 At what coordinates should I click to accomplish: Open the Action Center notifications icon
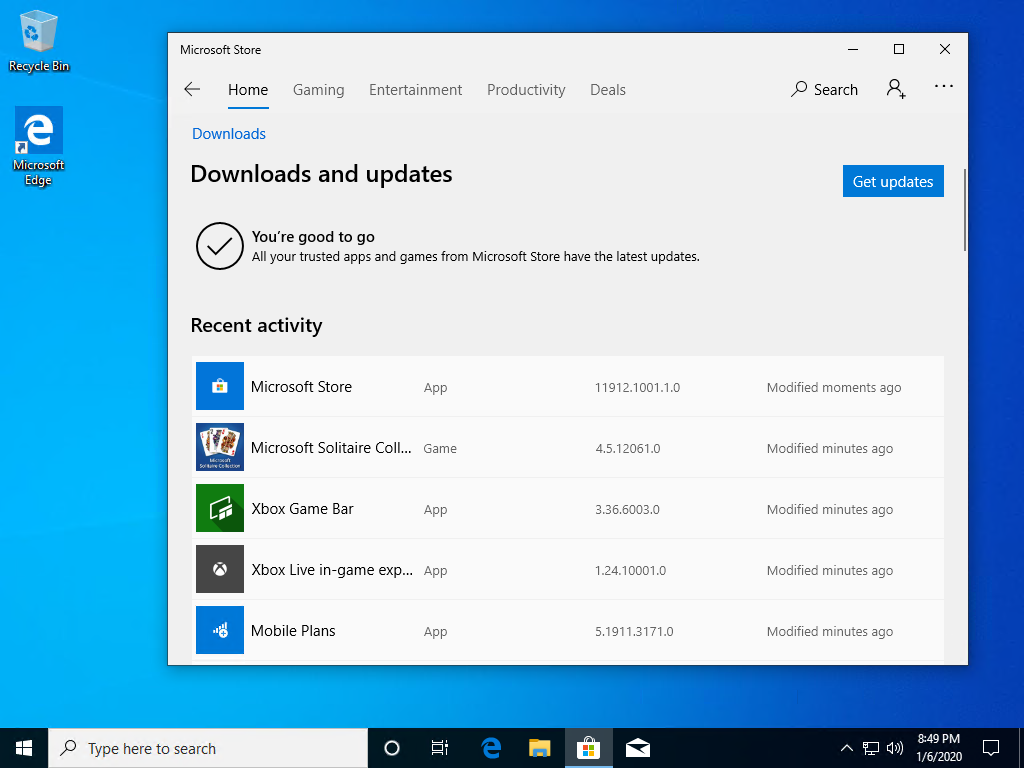pos(991,748)
